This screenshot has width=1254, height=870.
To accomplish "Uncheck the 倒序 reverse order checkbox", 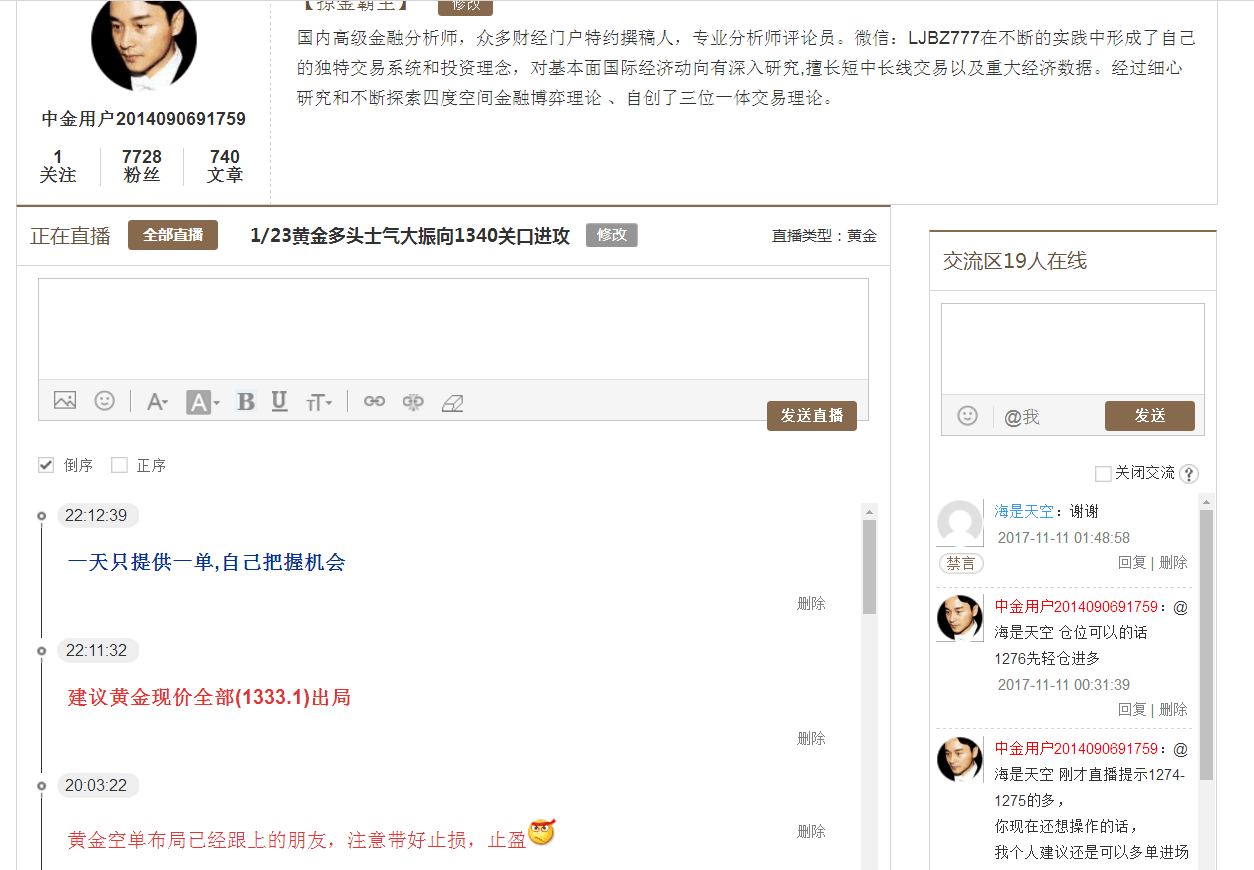I will (x=46, y=465).
